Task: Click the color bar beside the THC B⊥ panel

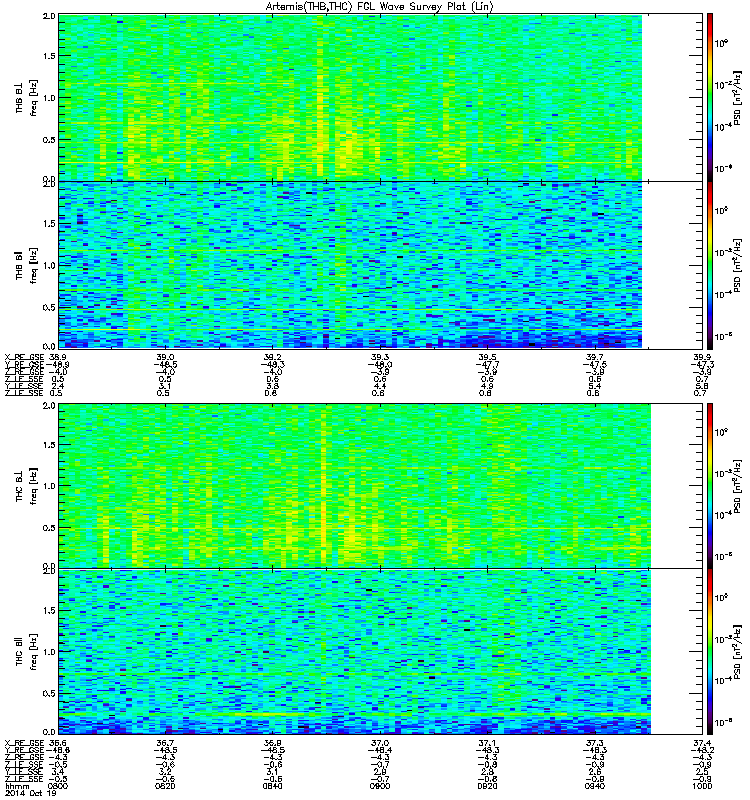Action: 710,486
